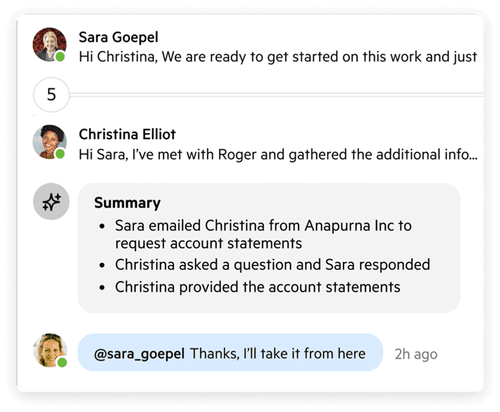Click the 2h ago timestamp

(416, 354)
